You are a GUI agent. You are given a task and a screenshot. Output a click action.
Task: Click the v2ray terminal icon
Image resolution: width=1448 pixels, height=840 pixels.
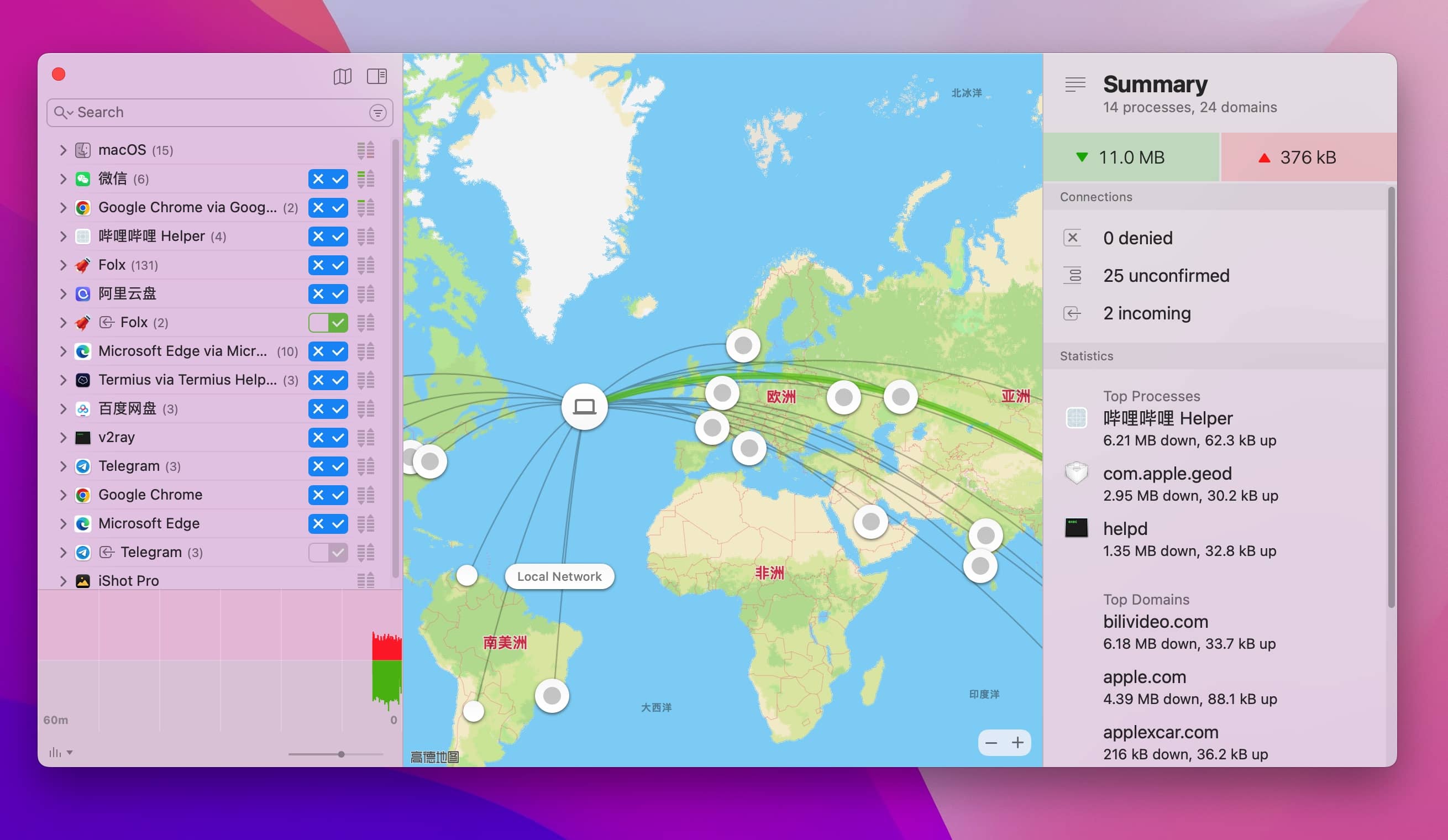pyautogui.click(x=83, y=438)
